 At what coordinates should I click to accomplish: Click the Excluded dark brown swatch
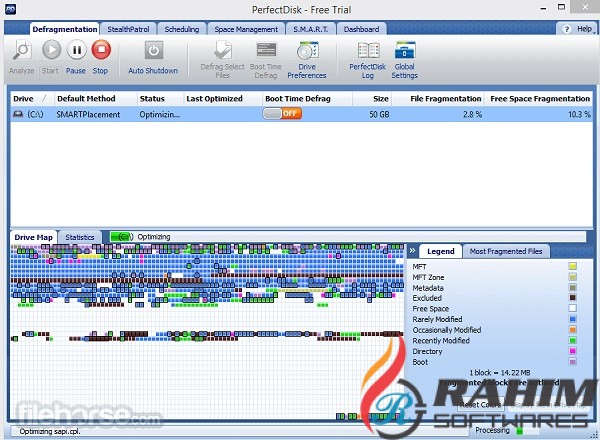572,297
